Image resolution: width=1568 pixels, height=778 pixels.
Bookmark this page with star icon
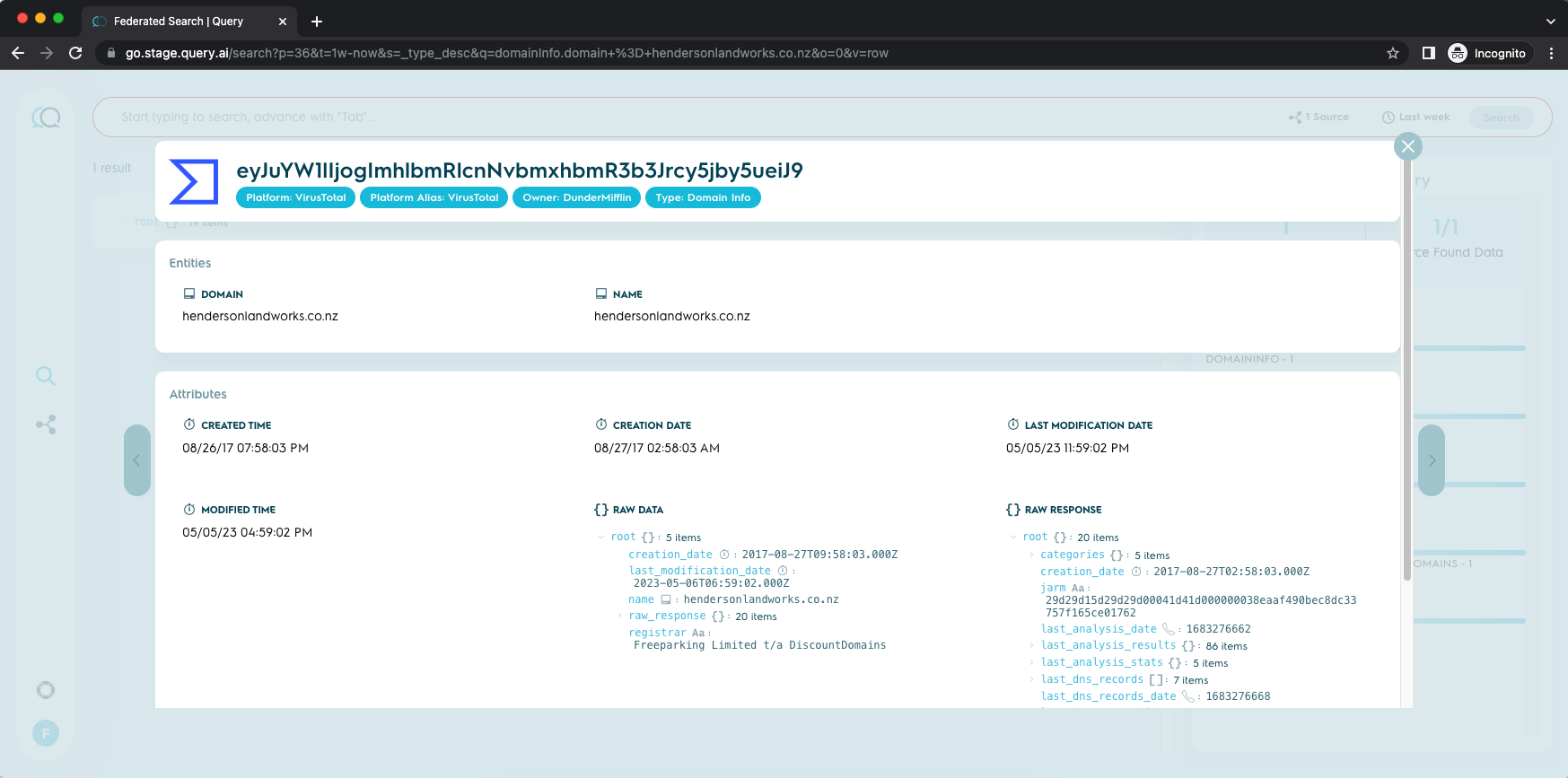pos(1393,53)
